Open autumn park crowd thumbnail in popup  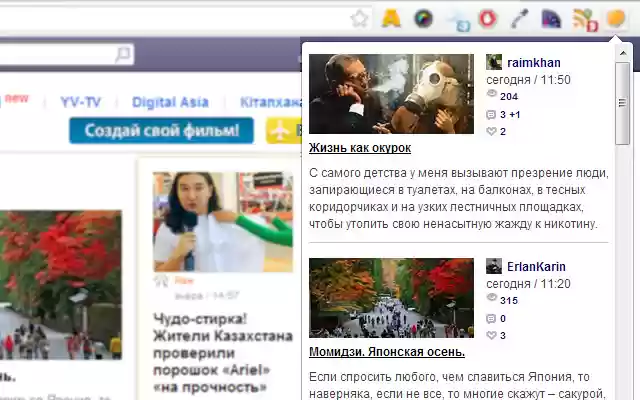pos(391,298)
